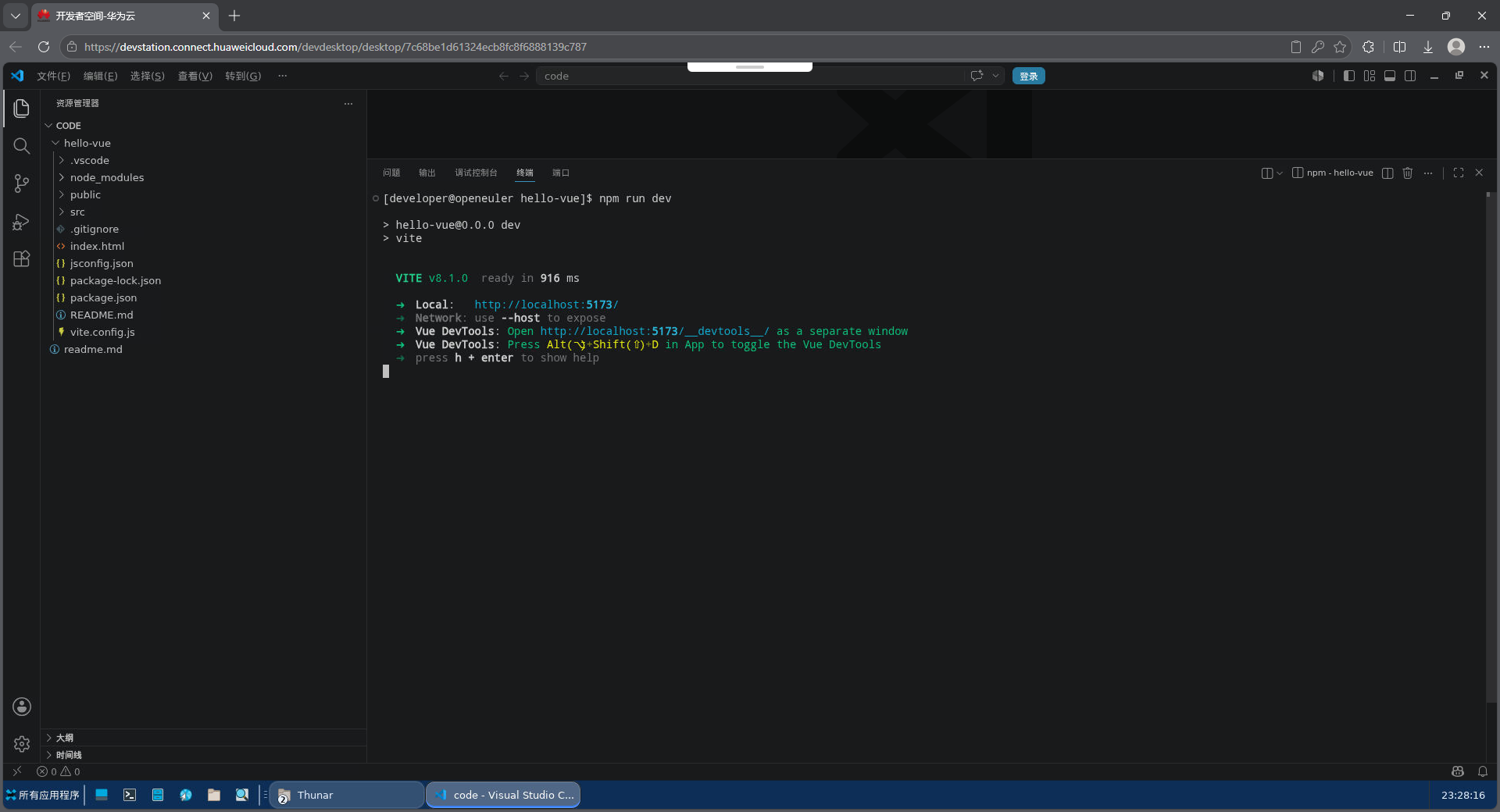Screen dimensions: 1500x812
Task: Open the Explorer view in activity bar
Action: 21,108
